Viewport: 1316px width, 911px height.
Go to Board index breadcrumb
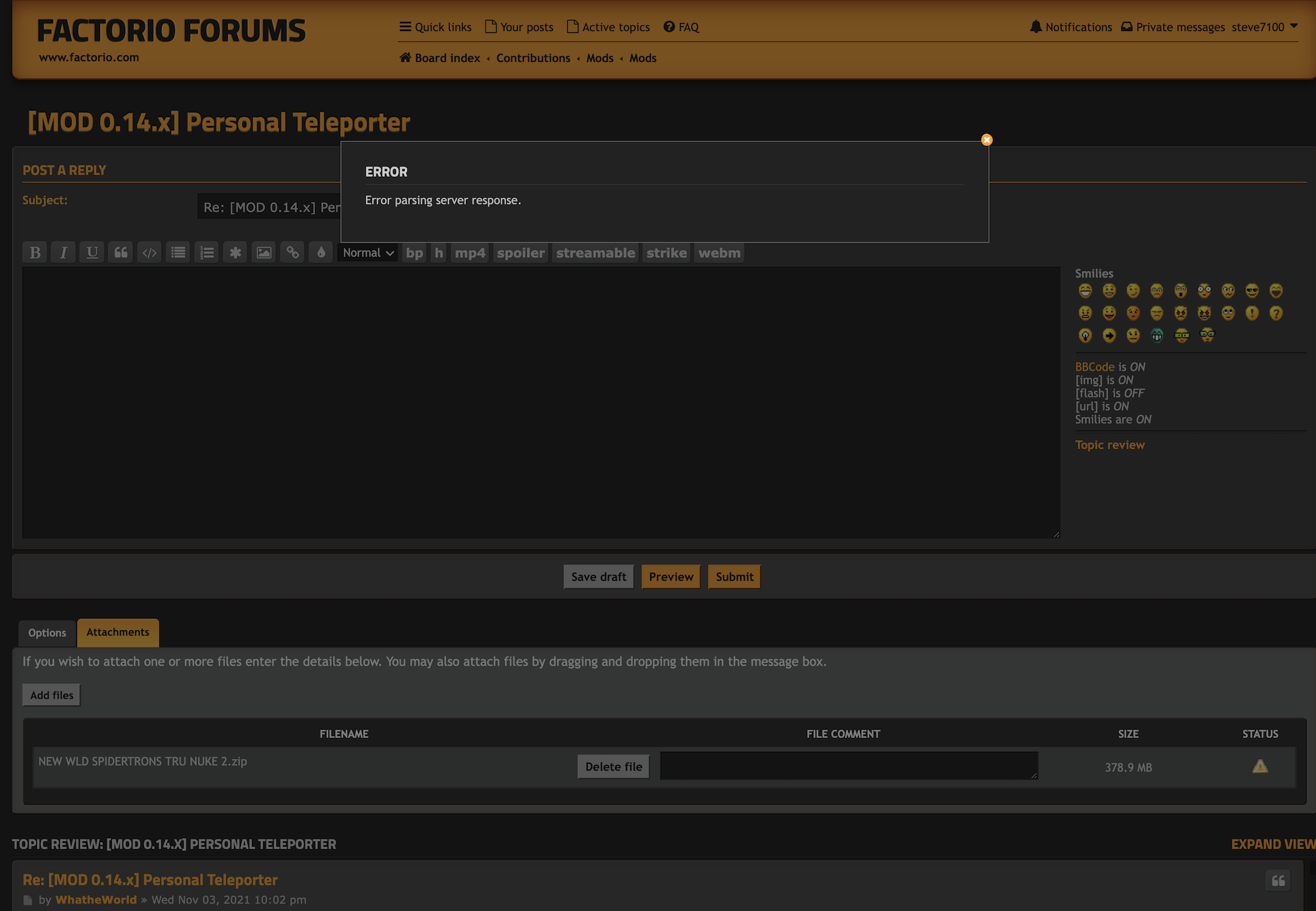(440, 58)
